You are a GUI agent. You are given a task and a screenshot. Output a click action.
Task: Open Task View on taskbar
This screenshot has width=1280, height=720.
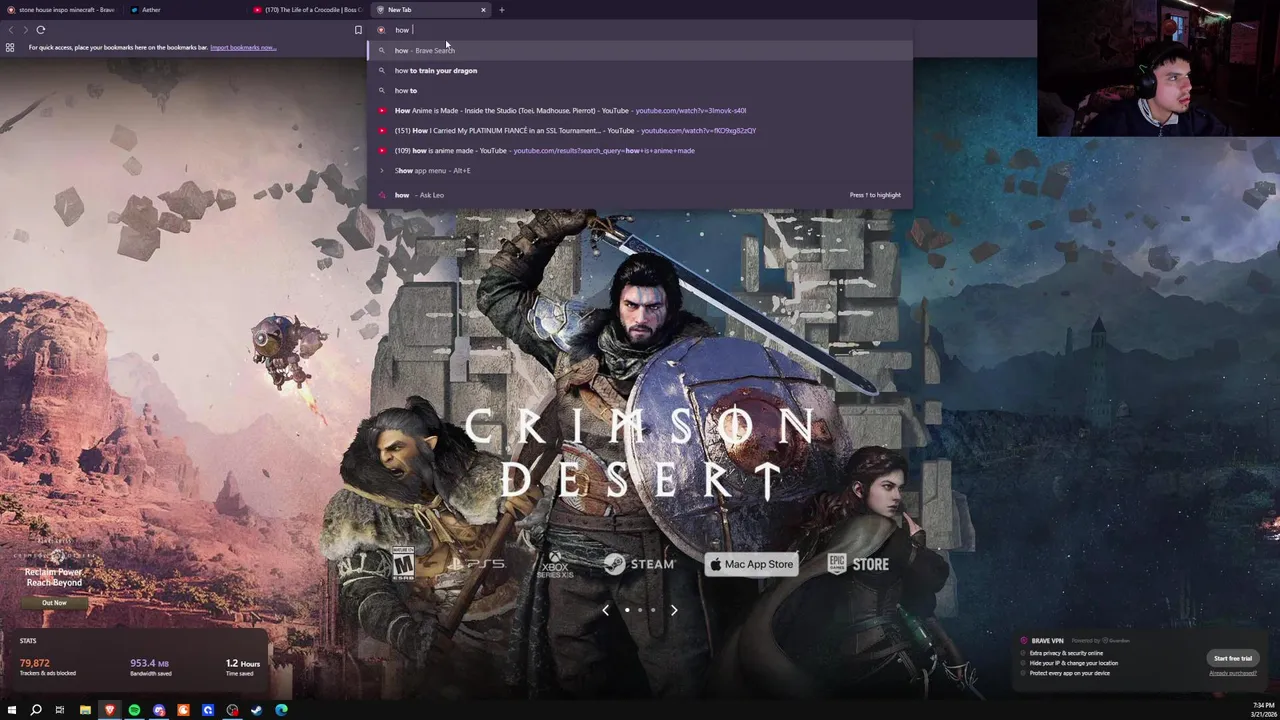(60, 710)
